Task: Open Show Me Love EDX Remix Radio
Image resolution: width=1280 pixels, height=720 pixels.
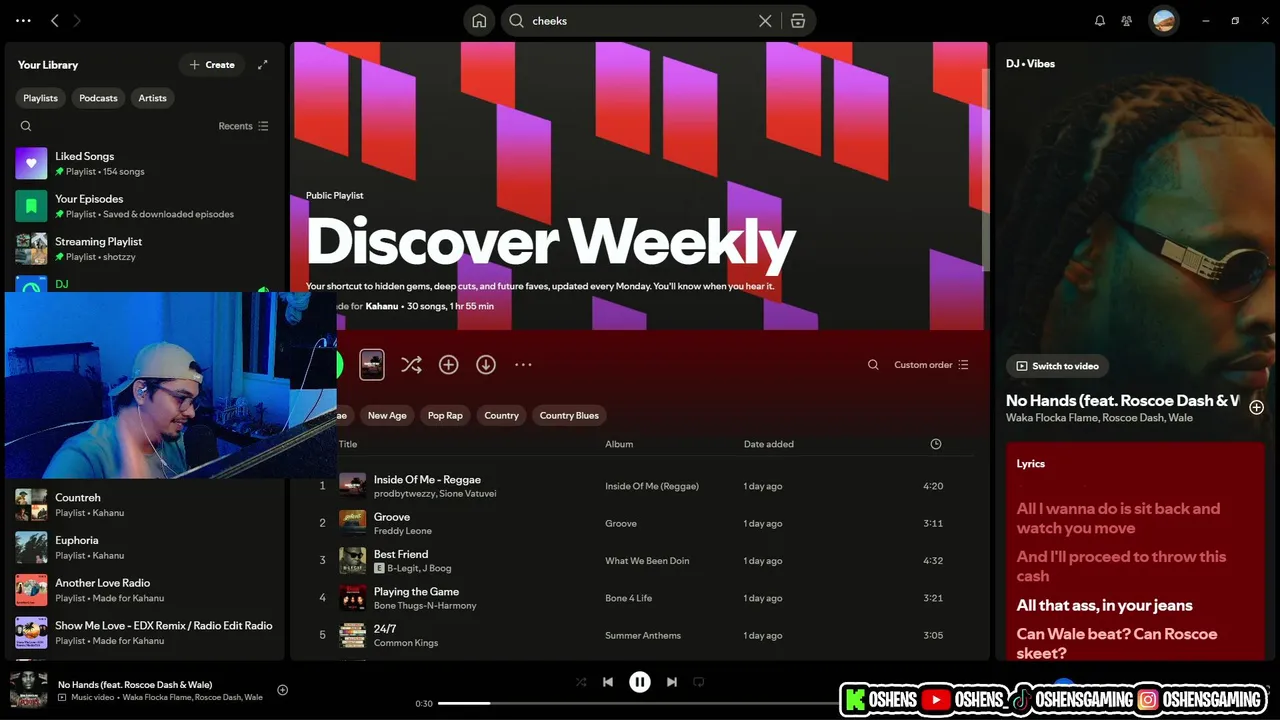Action: coord(145,633)
